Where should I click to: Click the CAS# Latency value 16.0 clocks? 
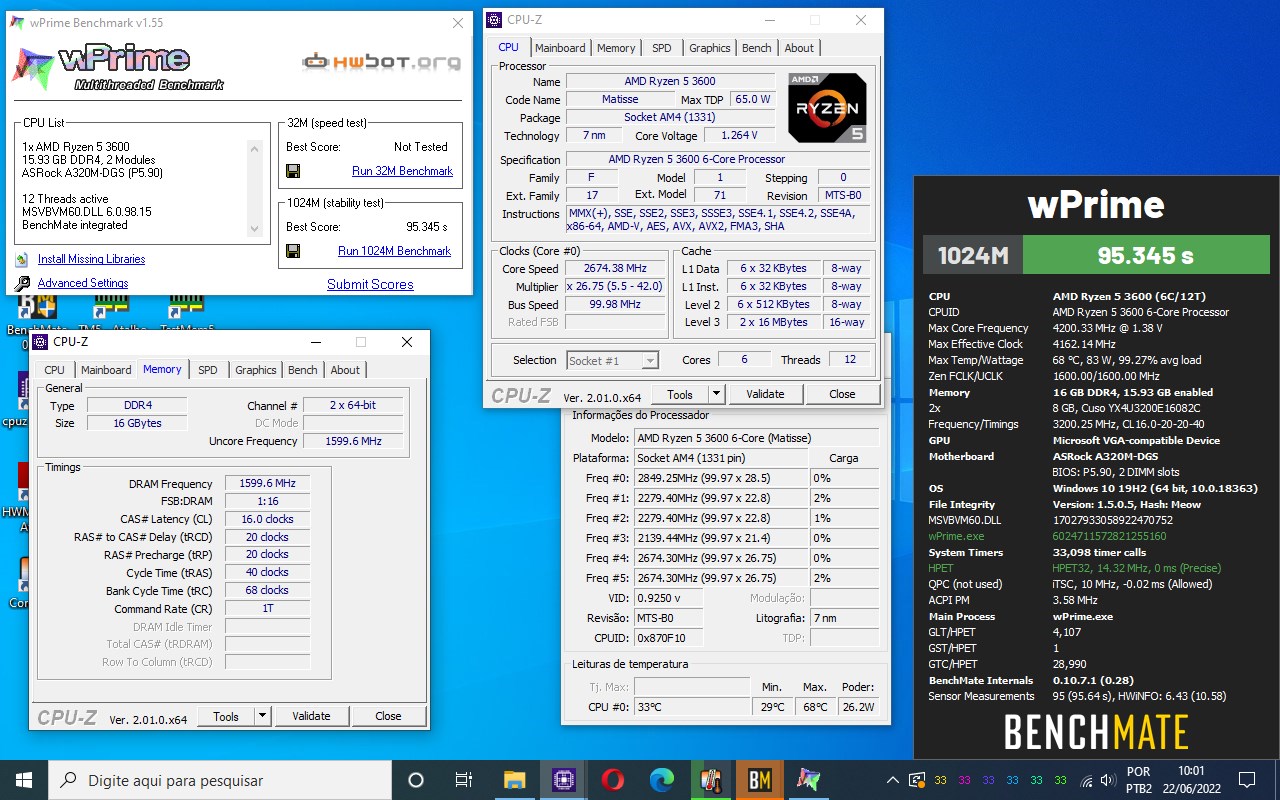(267, 520)
